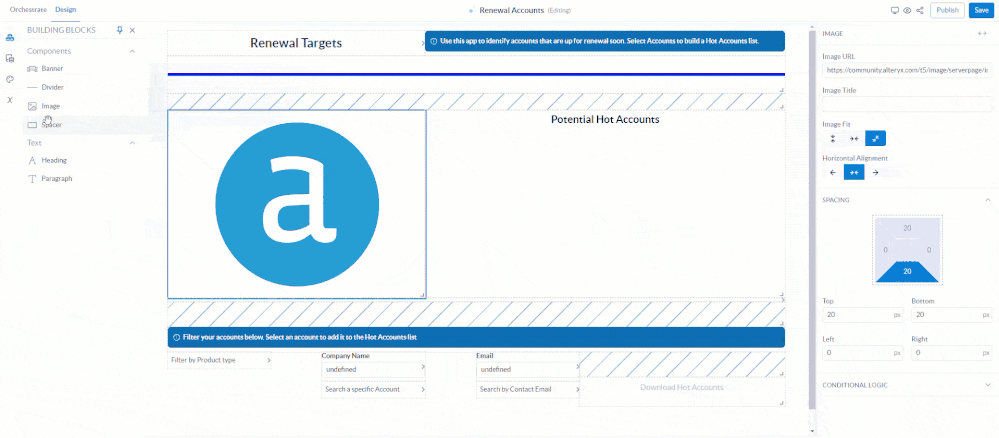The width and height of the screenshot is (999, 438).
Task: Select the blue filter-accounts banner
Action: tap(476, 337)
